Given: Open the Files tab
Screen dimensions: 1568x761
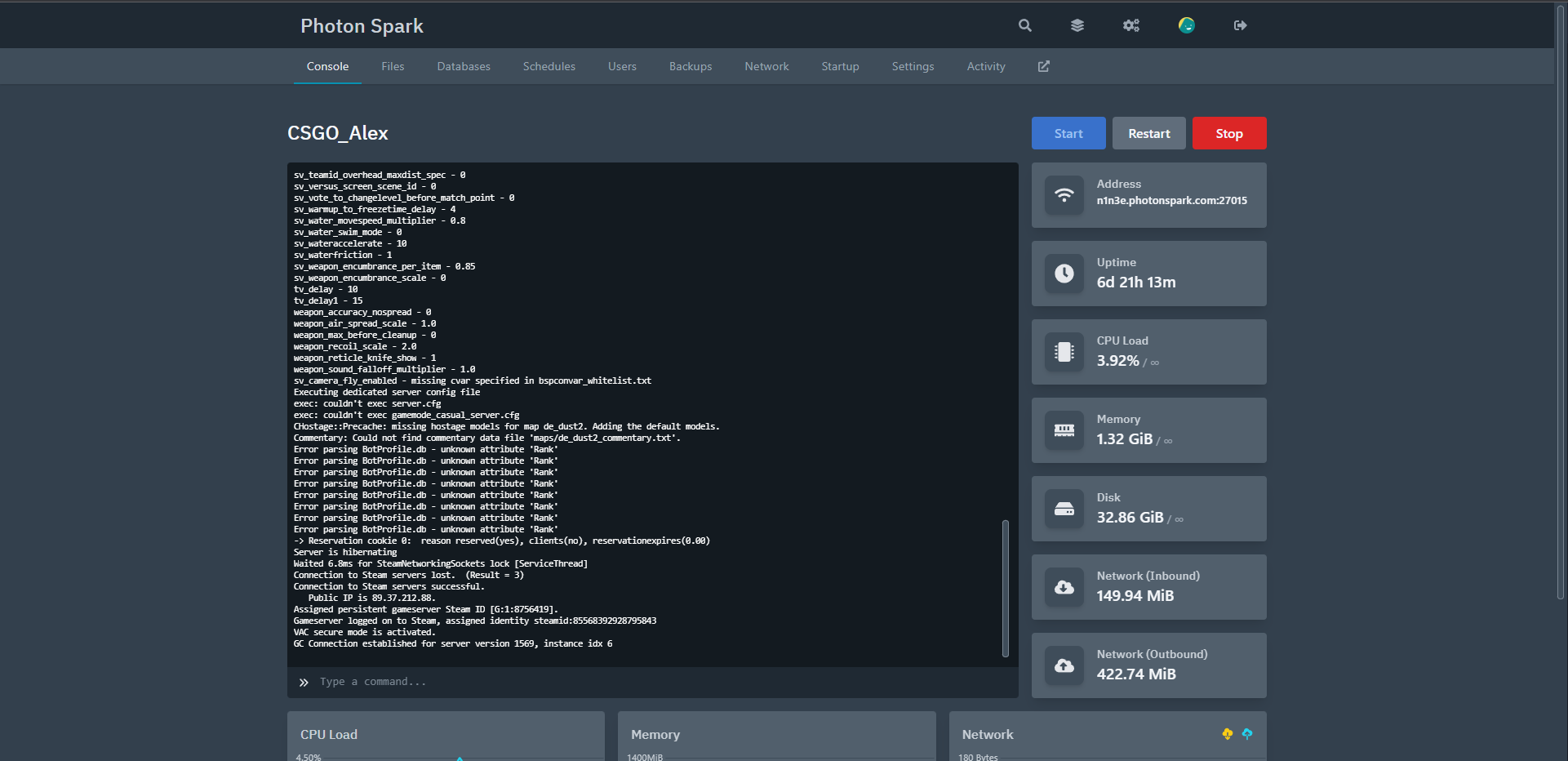Looking at the screenshot, I should click(x=393, y=66).
